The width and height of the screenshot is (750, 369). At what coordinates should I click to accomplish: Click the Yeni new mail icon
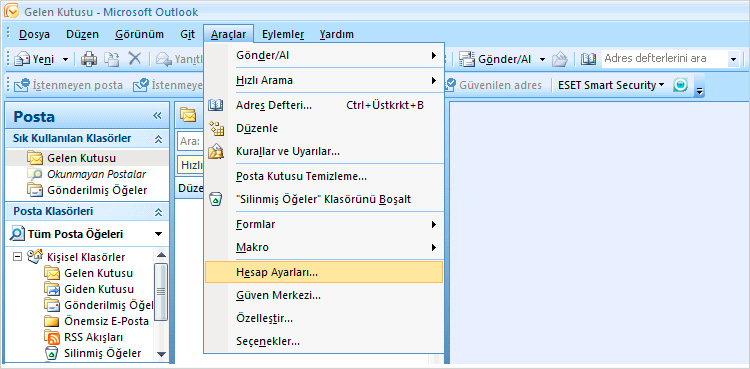tap(22, 59)
